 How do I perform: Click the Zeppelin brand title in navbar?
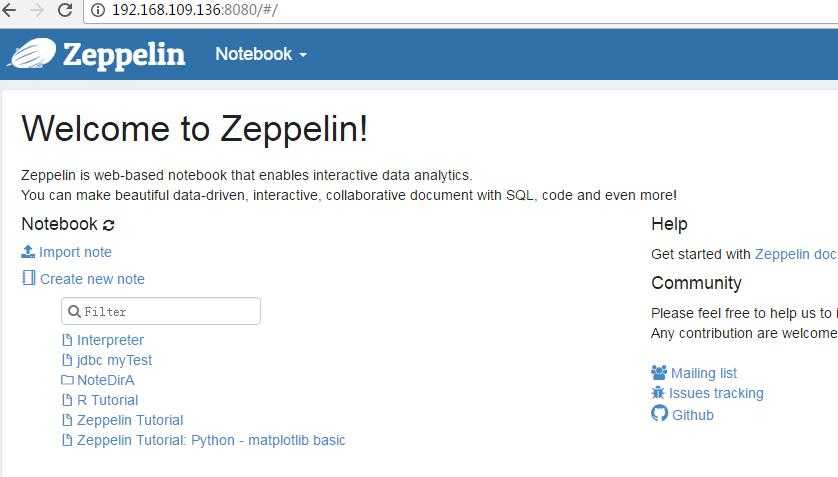(124, 54)
